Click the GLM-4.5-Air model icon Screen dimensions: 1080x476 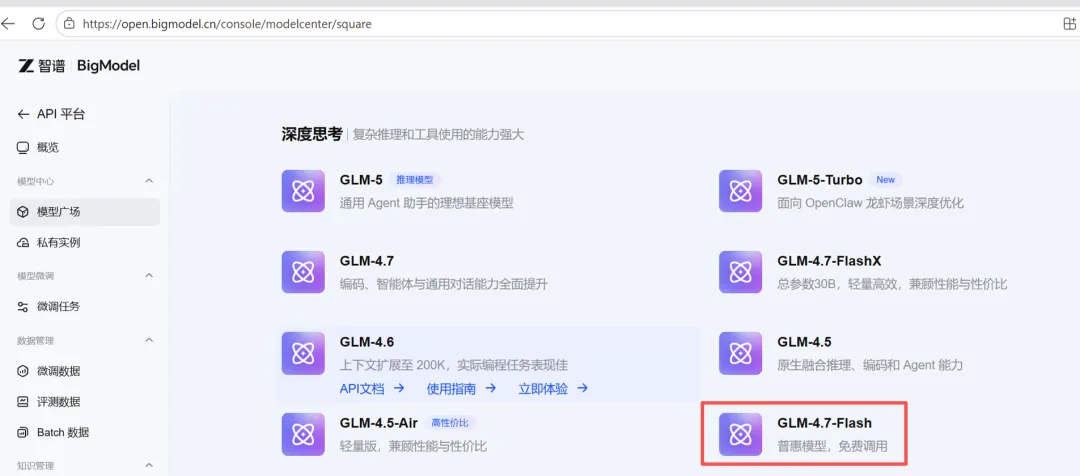click(303, 434)
